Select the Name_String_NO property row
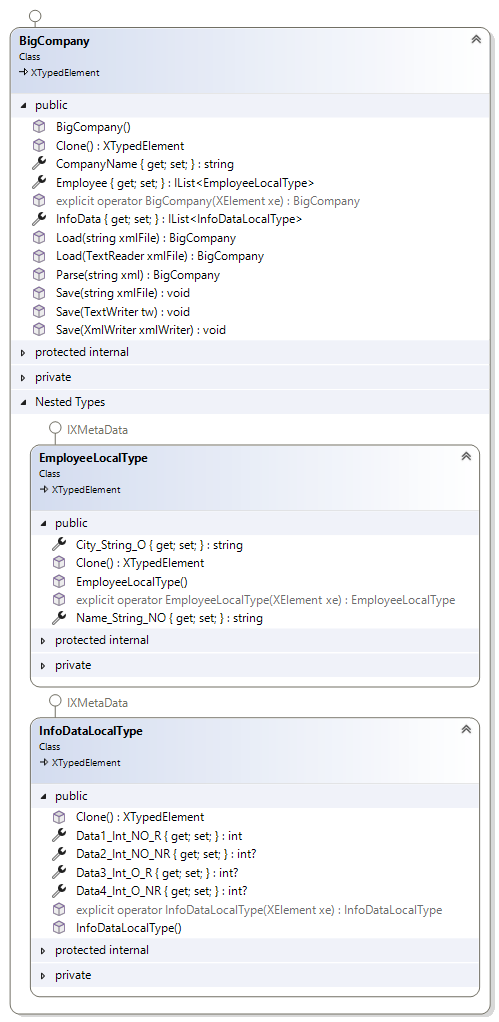The width and height of the screenshot is (499, 1022). pyautogui.click(x=169, y=618)
